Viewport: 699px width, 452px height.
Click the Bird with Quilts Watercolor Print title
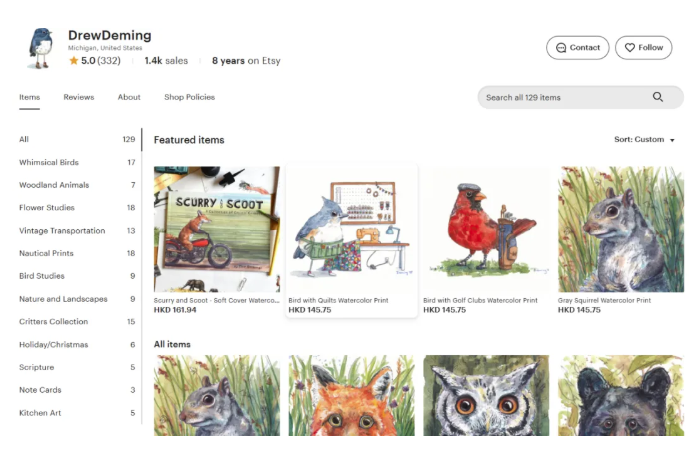click(x=338, y=300)
